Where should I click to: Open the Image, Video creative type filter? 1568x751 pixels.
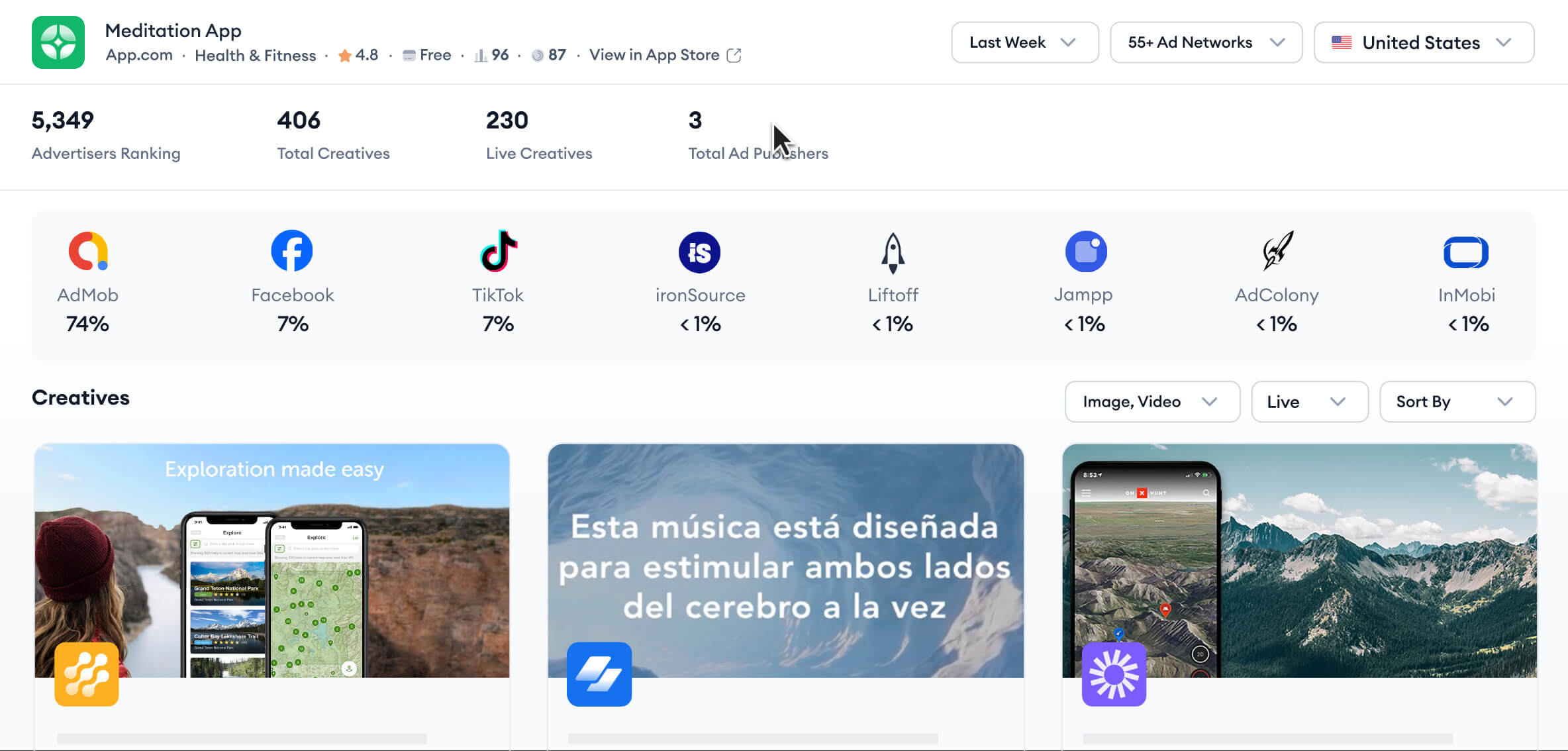pos(1151,401)
